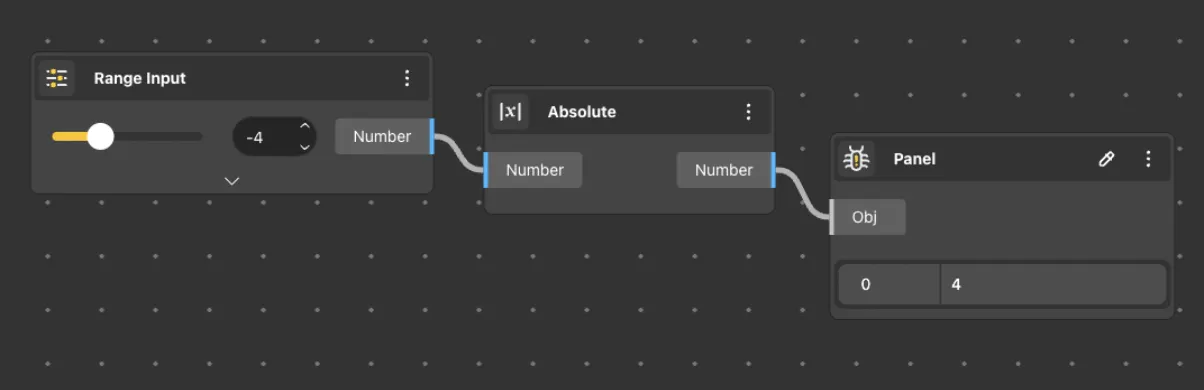This screenshot has width=1204, height=390.
Task: Click the Panel bug icon
Action: click(x=856, y=159)
